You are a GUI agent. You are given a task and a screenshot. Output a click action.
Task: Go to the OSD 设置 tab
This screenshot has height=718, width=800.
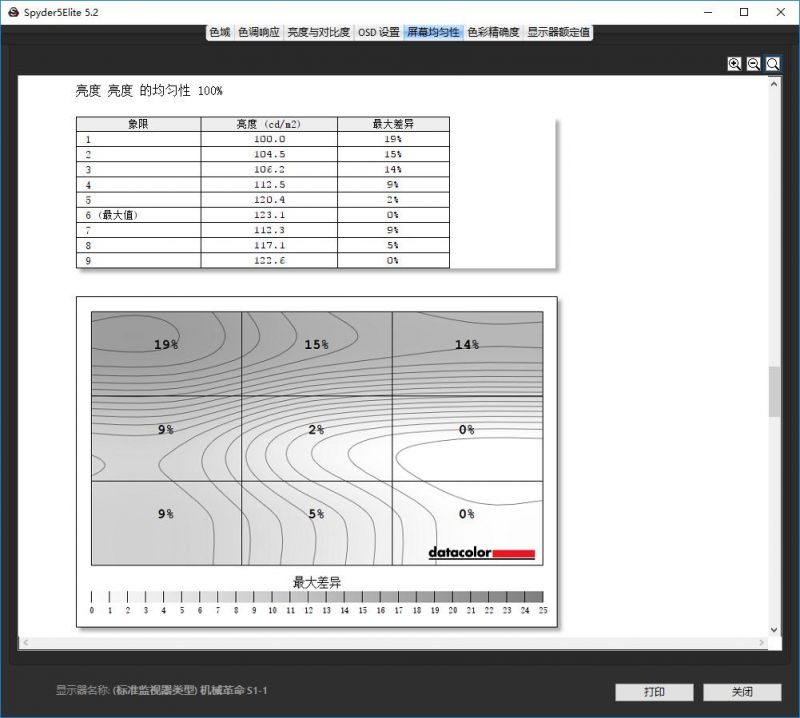coord(379,32)
